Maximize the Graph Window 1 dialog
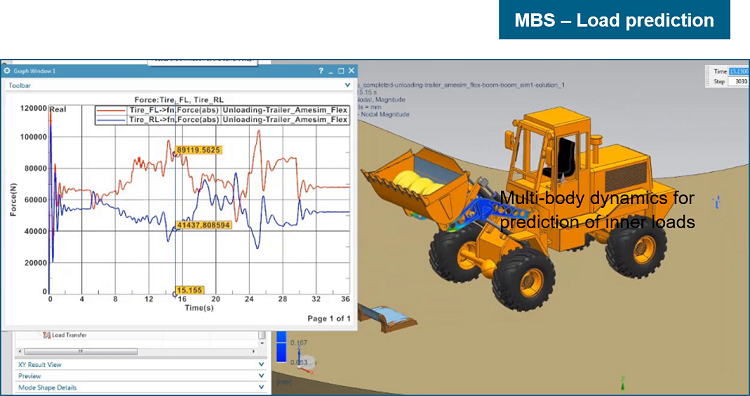Viewport: 750px width, 396px height. pyautogui.click(x=341, y=71)
